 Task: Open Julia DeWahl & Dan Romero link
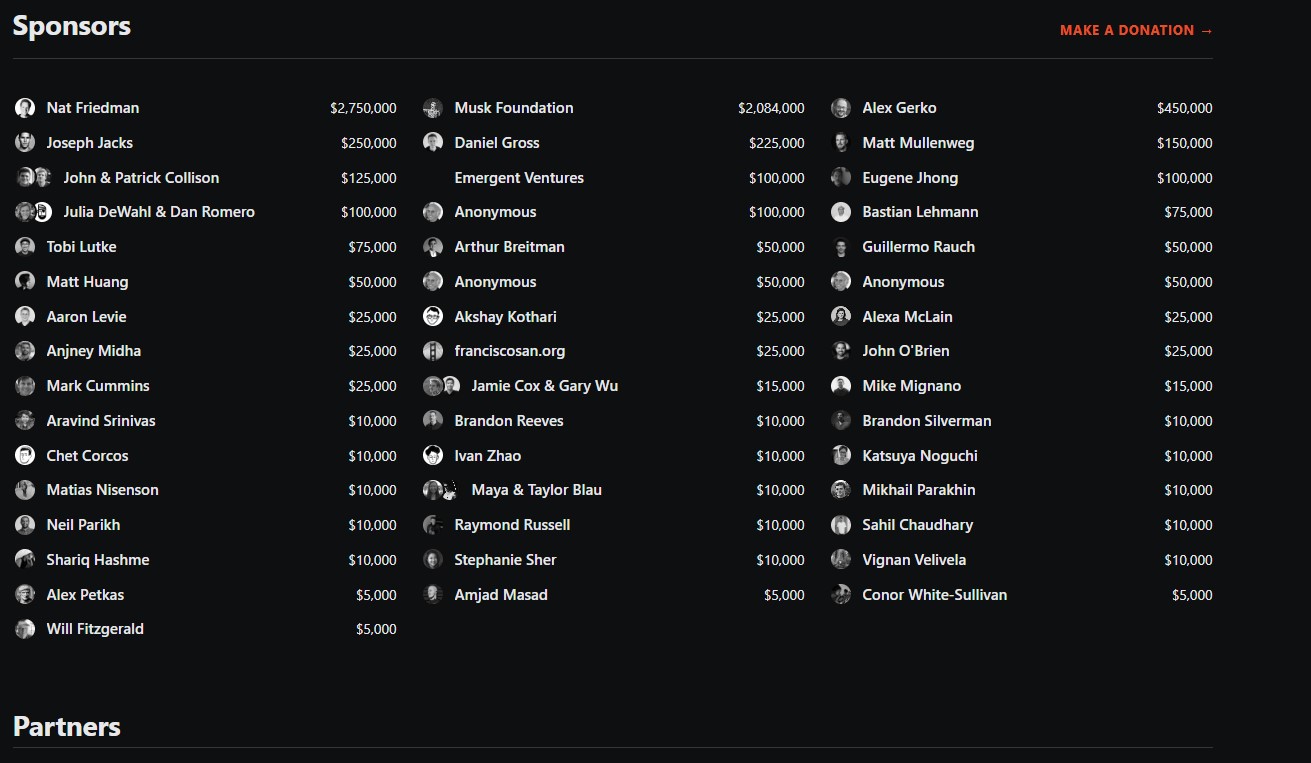point(159,212)
